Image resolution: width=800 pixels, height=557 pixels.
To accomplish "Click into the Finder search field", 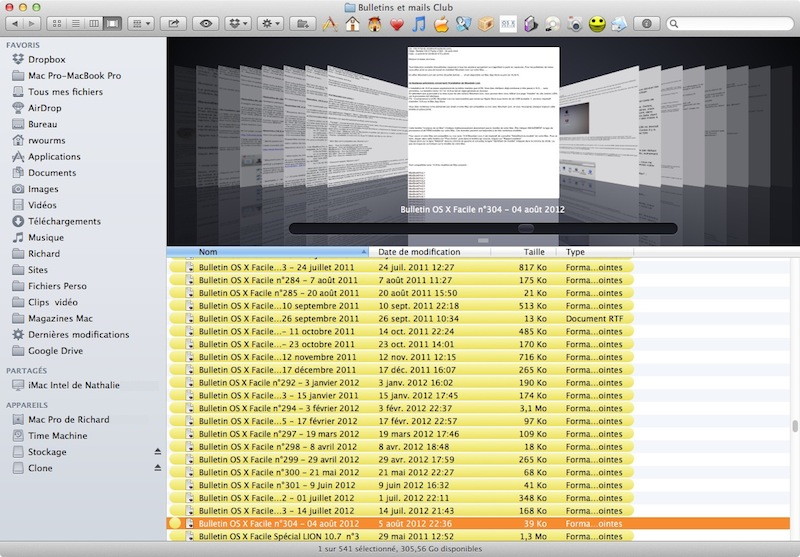I will (730, 23).
